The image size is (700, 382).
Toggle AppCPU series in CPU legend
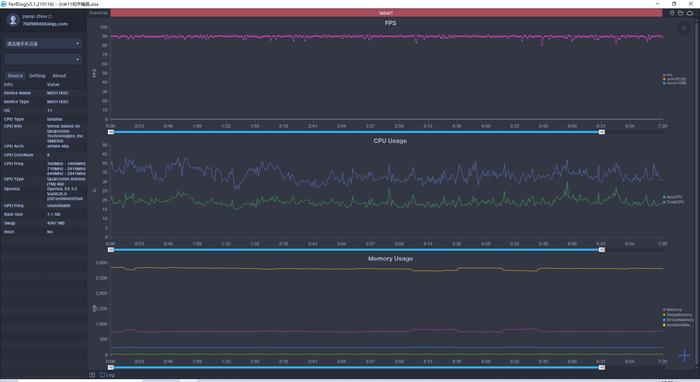[673, 197]
